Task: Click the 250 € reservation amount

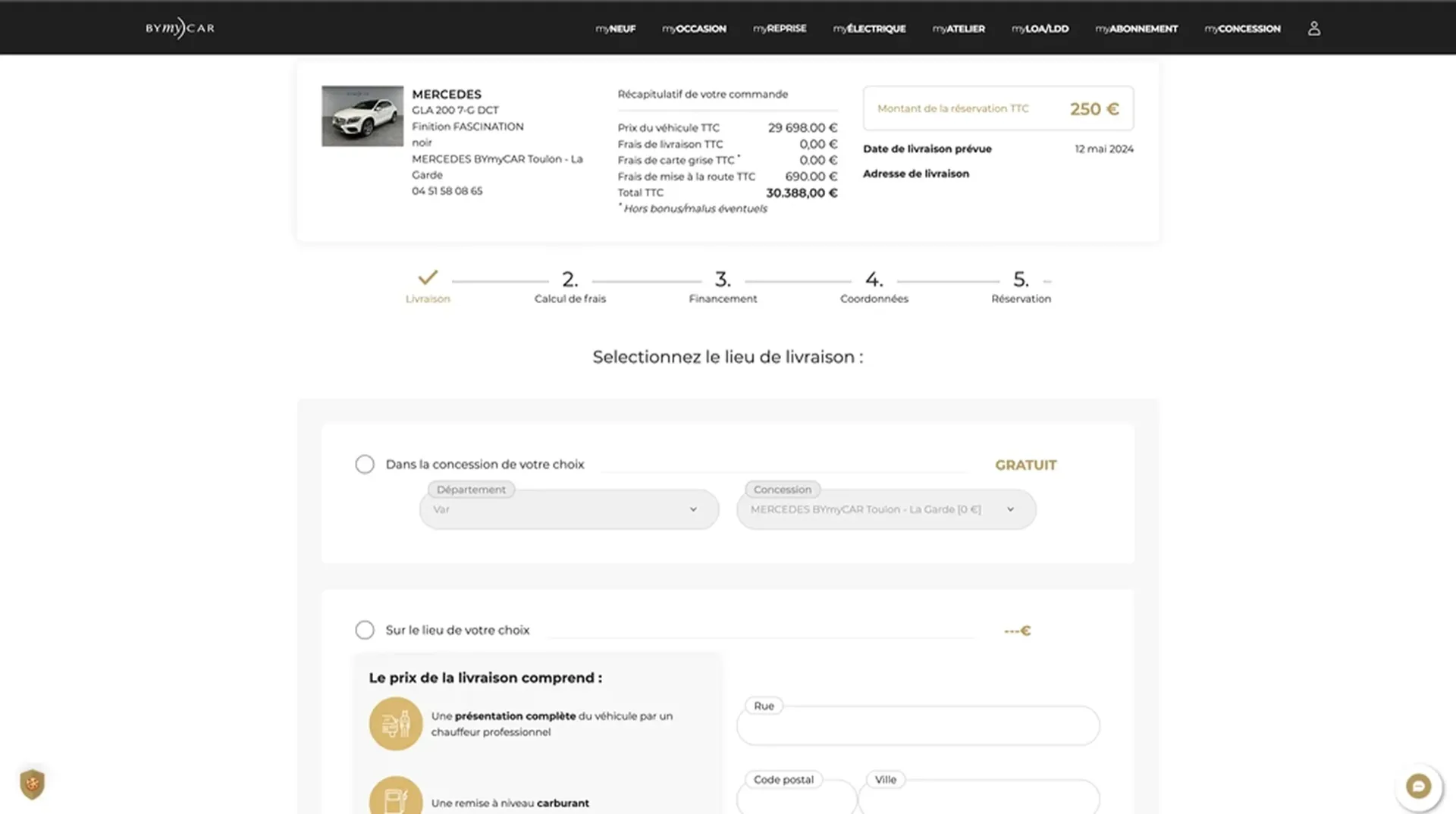Action: coord(1094,109)
